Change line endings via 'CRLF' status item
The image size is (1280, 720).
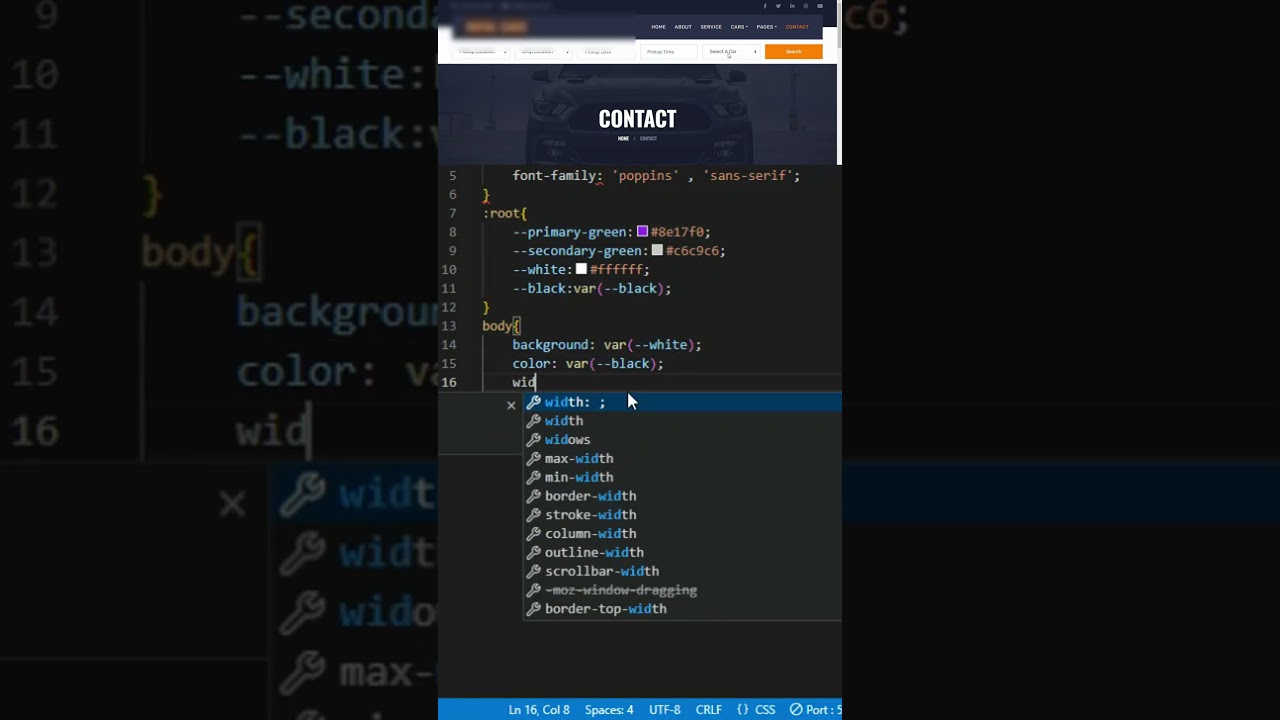[709, 710]
